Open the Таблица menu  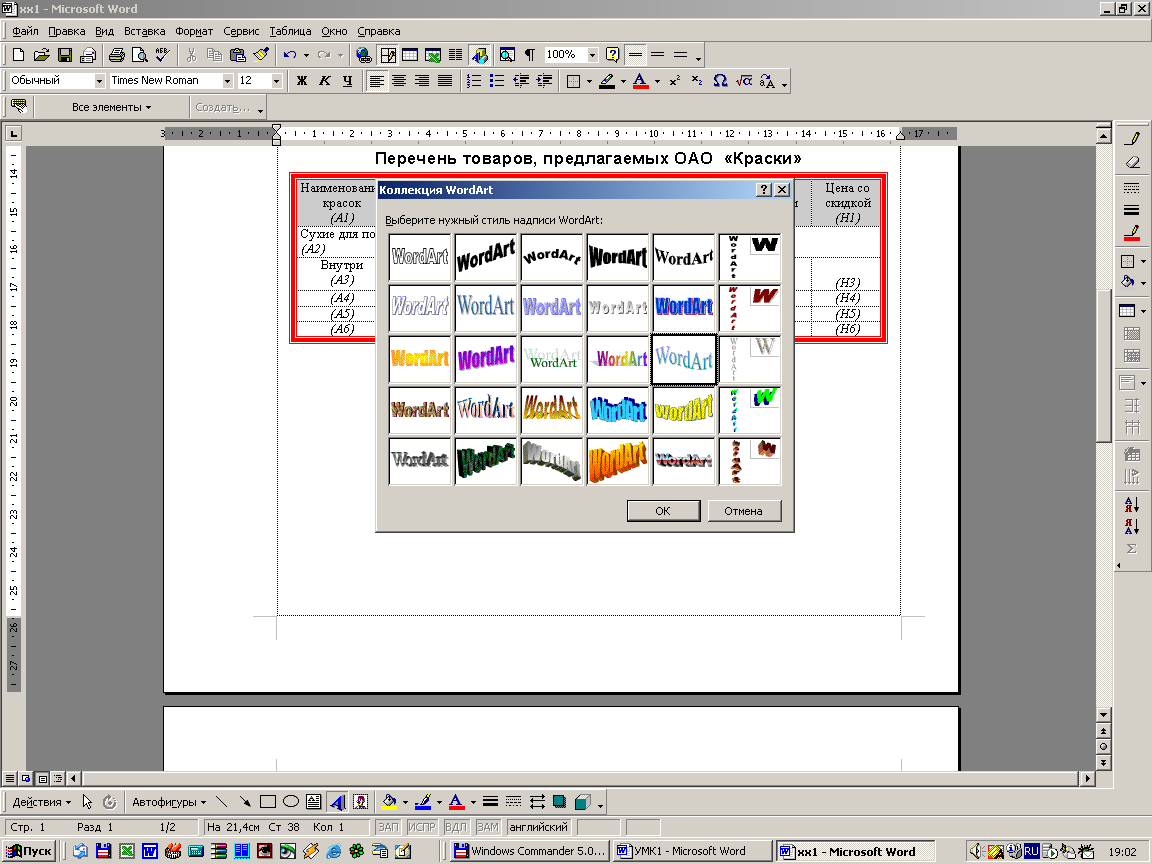pyautogui.click(x=290, y=31)
